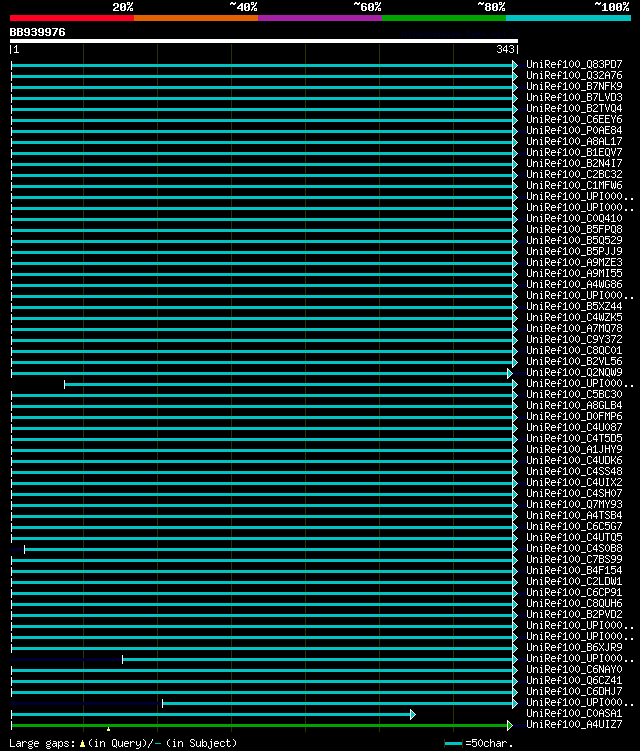Select the UniRef100_Q7MY93 label
Screen dimensions: 640x751
click(x=574, y=505)
